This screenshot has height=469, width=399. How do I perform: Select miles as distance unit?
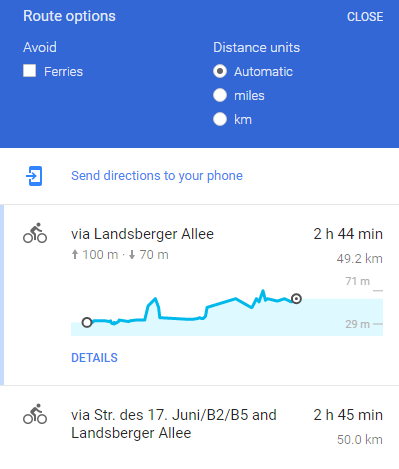point(220,95)
